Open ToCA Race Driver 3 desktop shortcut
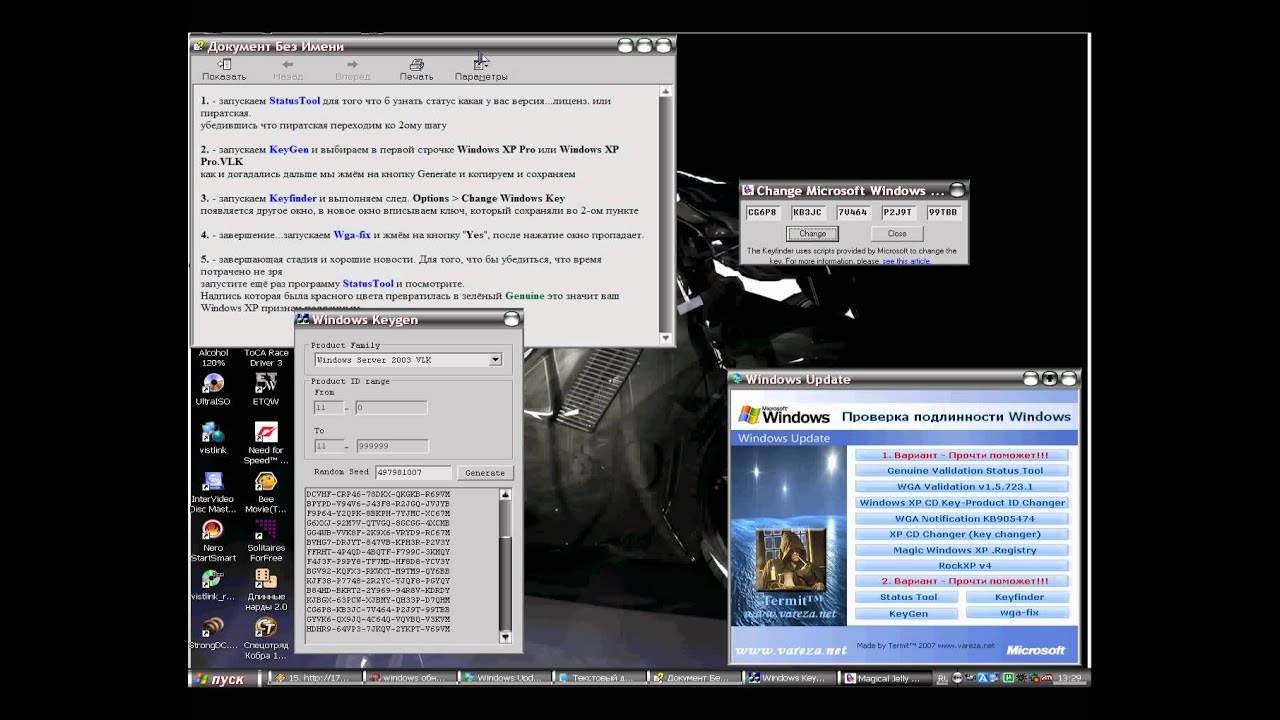 266,356
